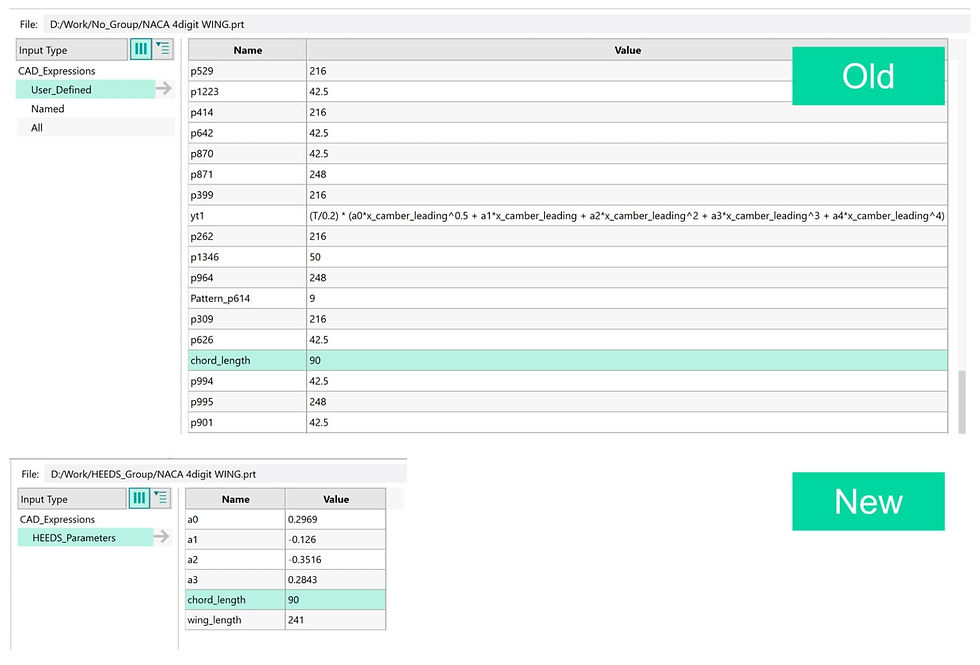
Task: Switch to tree view in Old panel
Action: [x=163, y=49]
